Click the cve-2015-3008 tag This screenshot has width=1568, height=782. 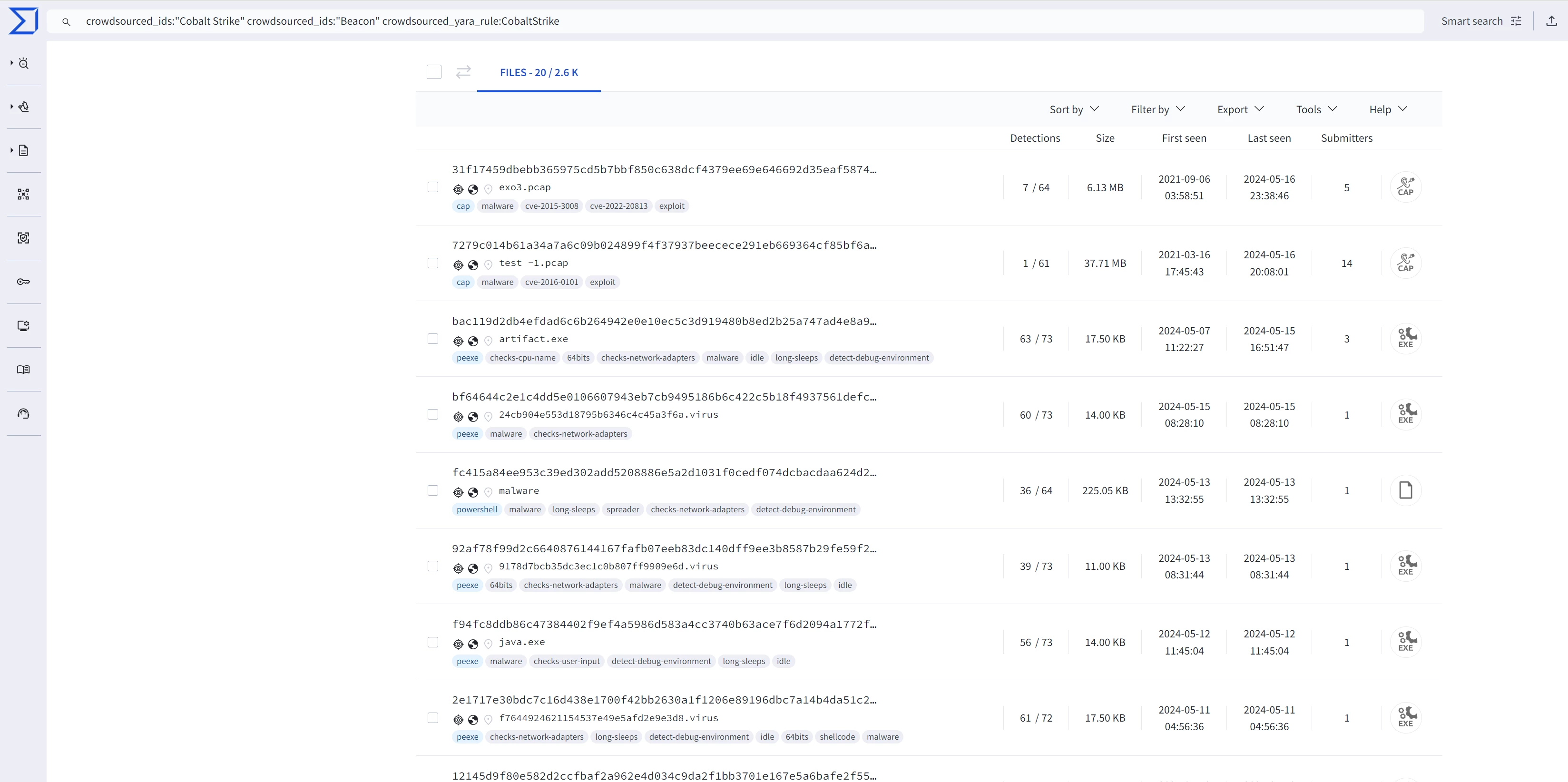click(x=551, y=205)
